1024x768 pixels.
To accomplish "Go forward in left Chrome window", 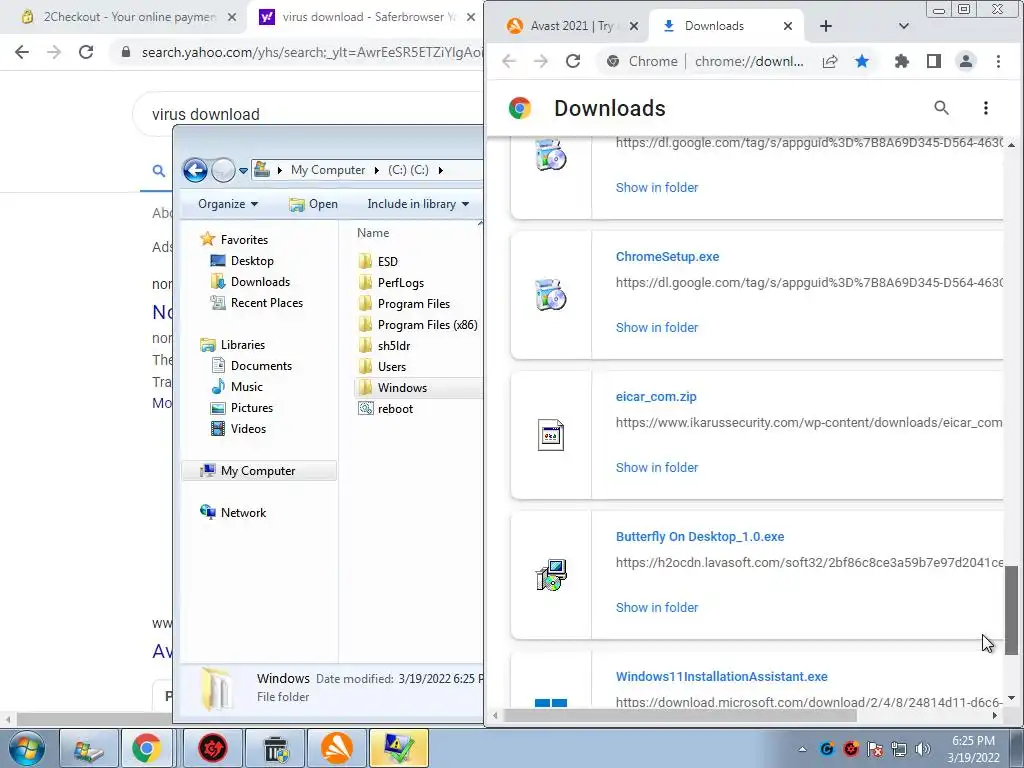I will point(54,52).
